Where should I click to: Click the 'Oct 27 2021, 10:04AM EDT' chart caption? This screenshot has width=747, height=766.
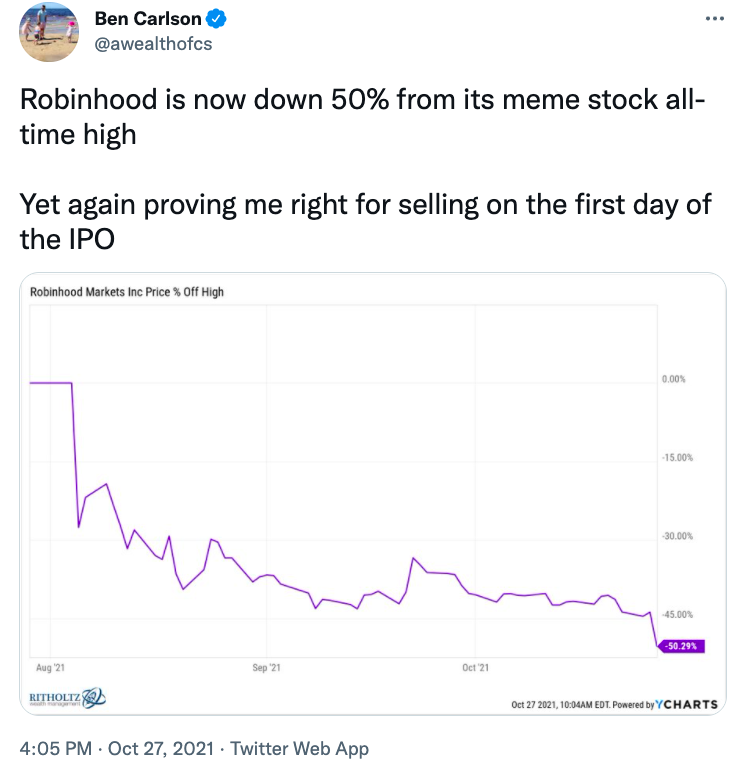559,705
